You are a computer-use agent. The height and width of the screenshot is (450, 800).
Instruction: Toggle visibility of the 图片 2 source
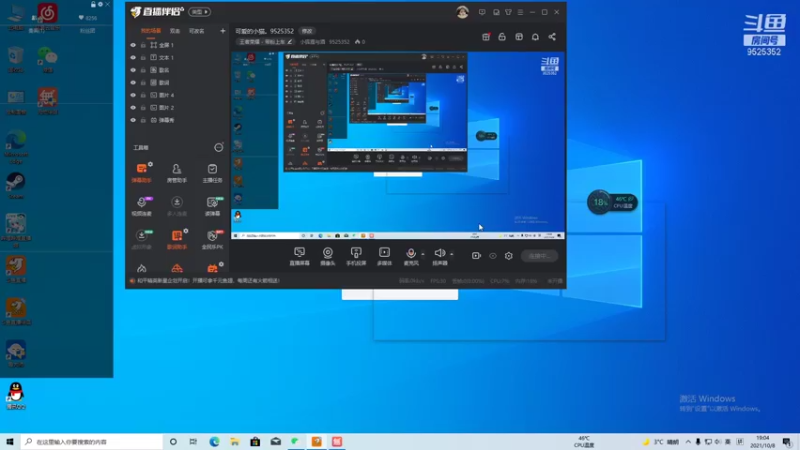[133, 108]
